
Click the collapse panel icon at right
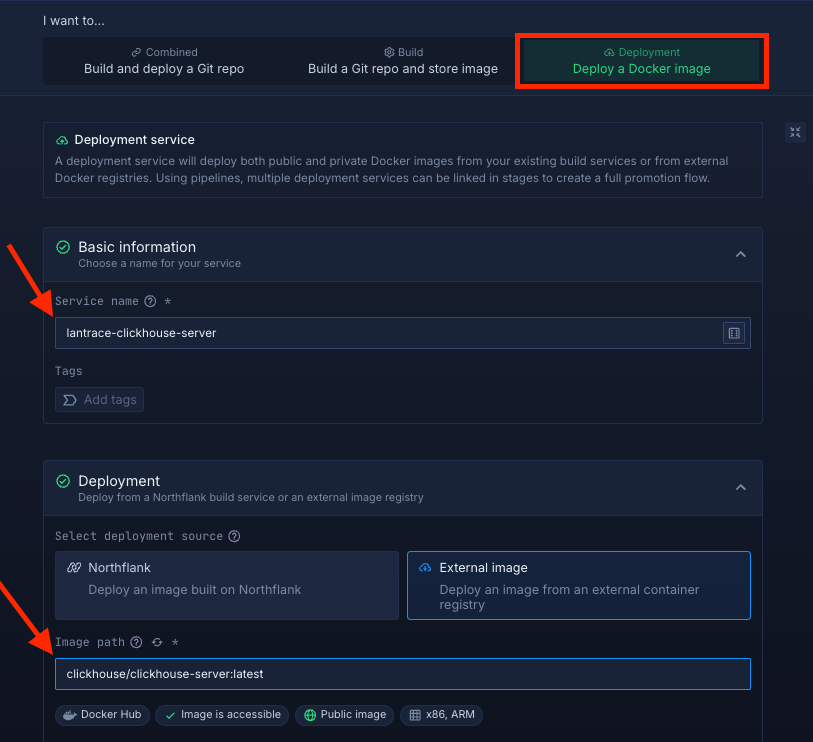[x=795, y=132]
